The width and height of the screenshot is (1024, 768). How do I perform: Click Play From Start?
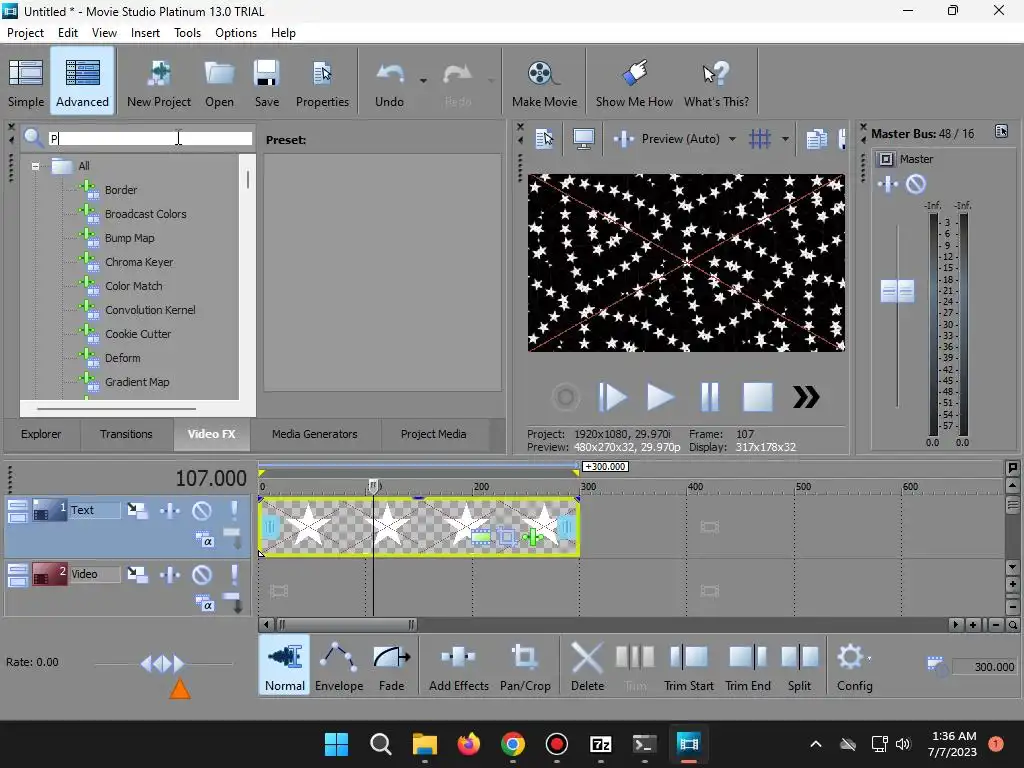tap(613, 396)
